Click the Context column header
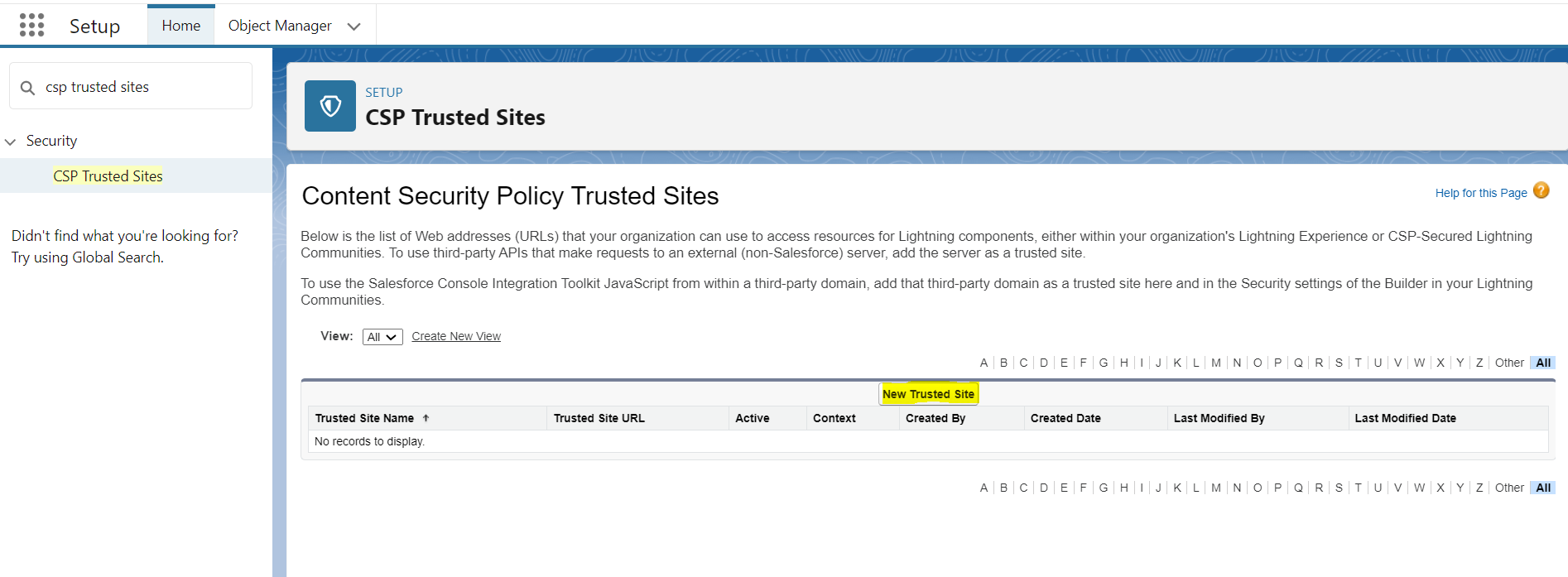 (x=834, y=418)
